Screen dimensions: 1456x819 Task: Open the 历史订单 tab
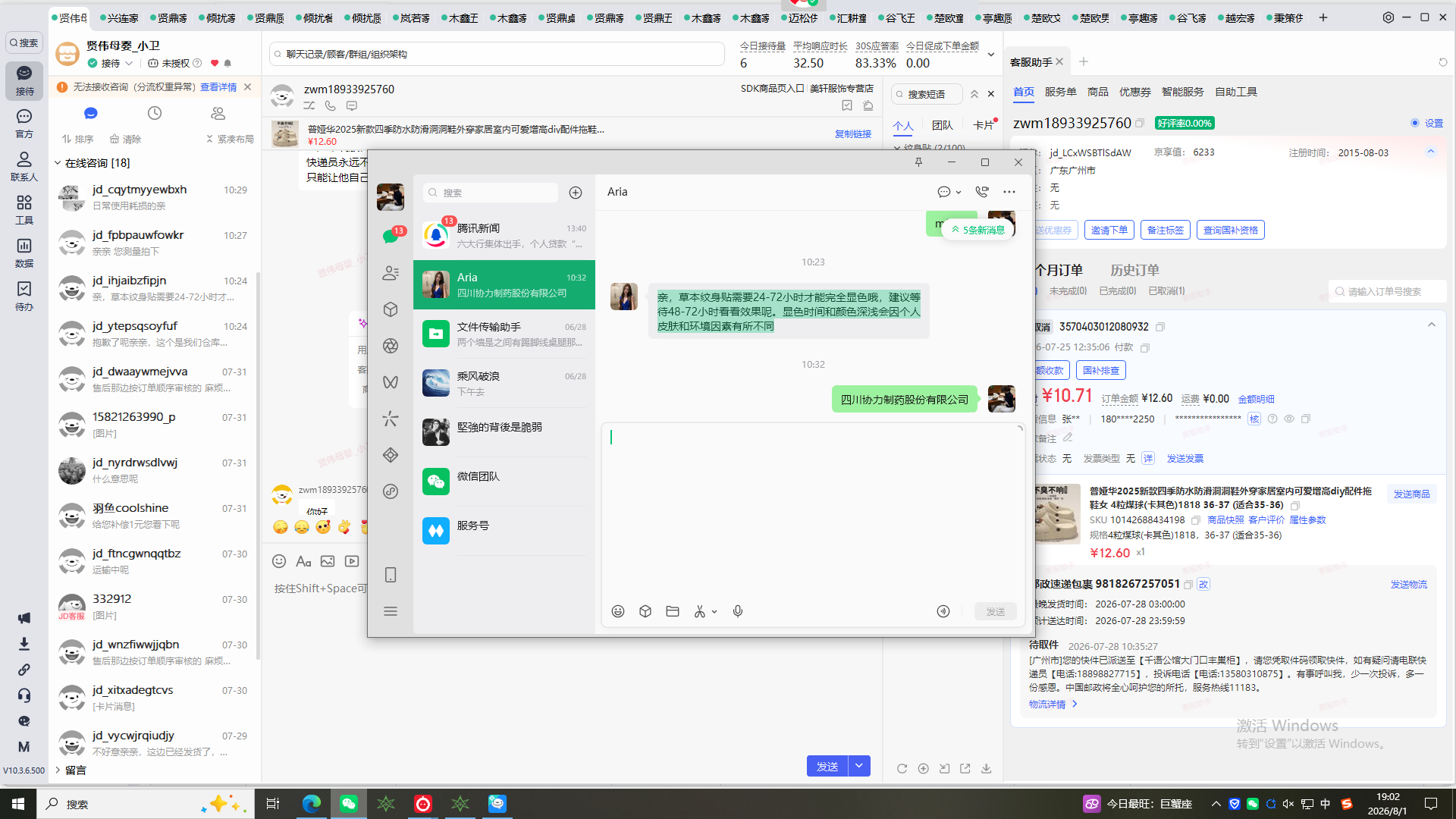[x=1134, y=270]
